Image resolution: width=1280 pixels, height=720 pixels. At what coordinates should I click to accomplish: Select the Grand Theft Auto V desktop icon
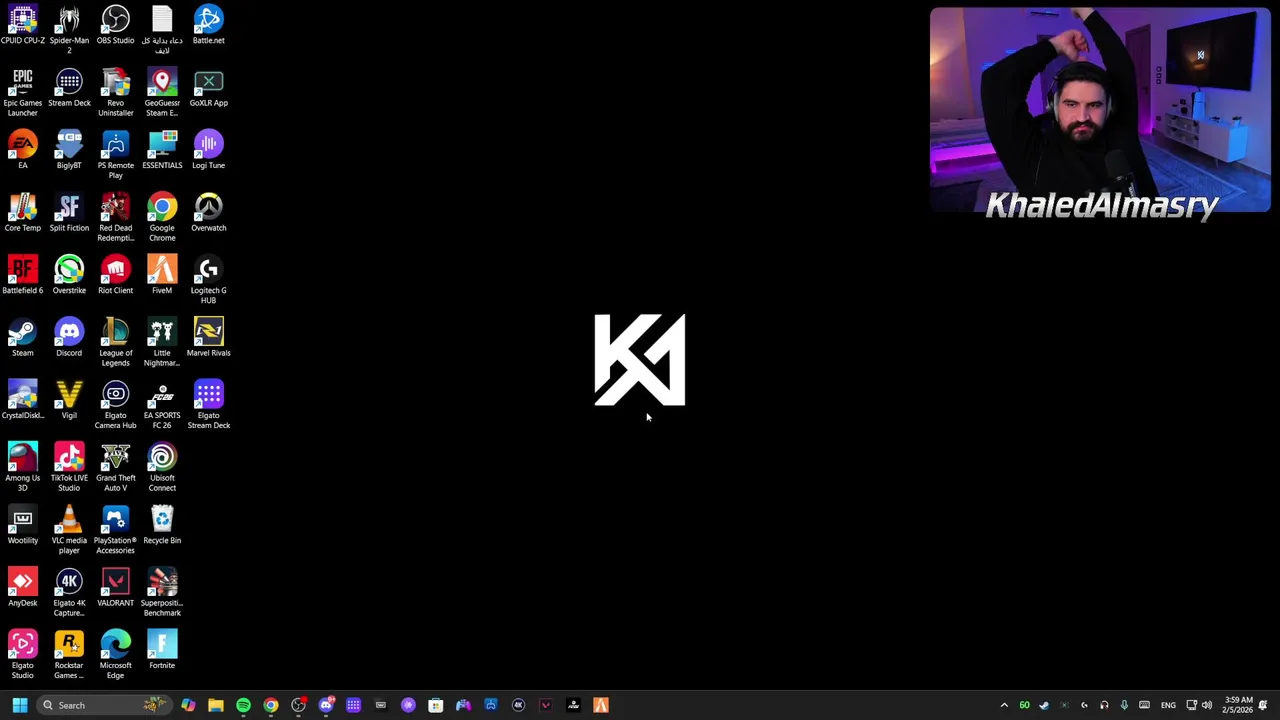click(x=115, y=468)
